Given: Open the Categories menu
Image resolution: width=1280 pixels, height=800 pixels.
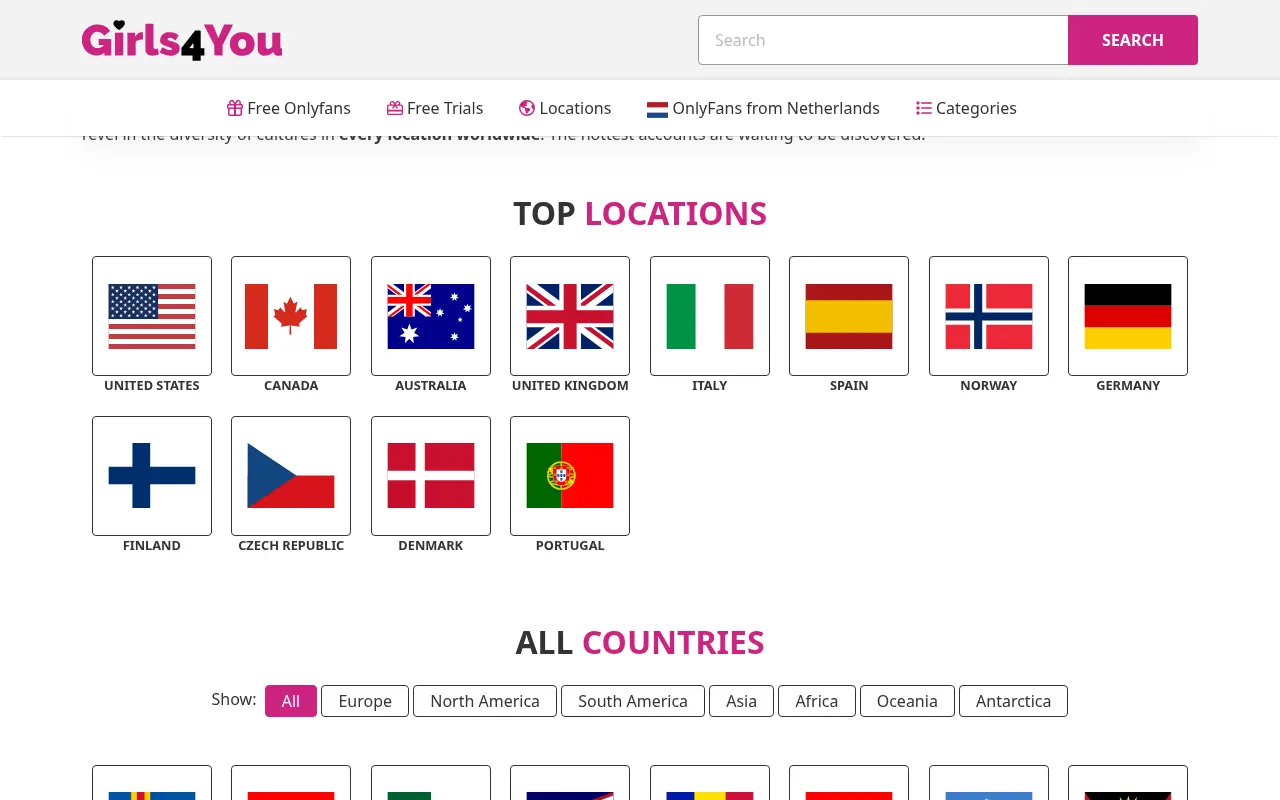Looking at the screenshot, I should coord(966,108).
